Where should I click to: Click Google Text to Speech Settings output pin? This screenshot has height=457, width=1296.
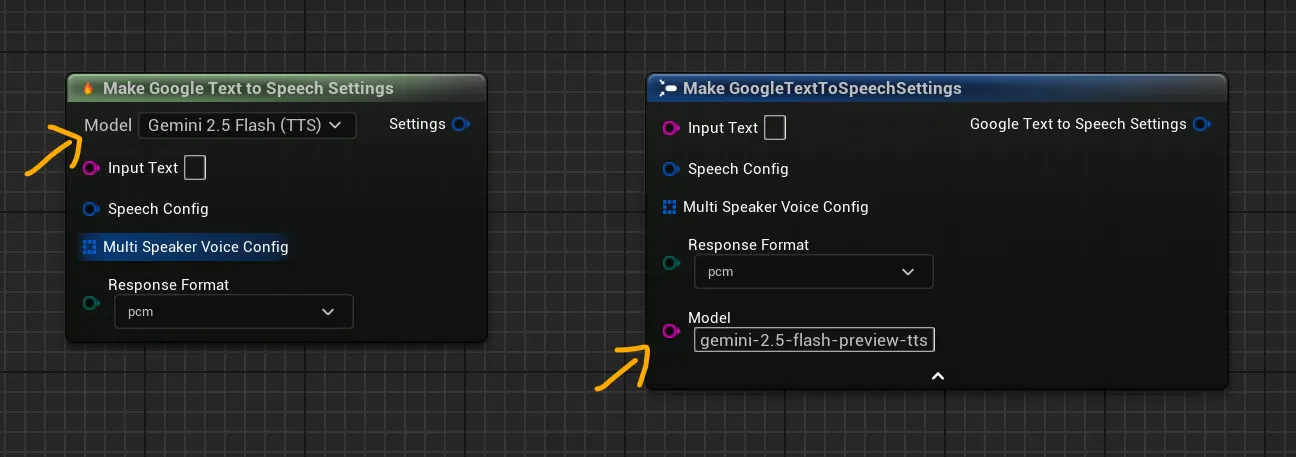[1202, 124]
